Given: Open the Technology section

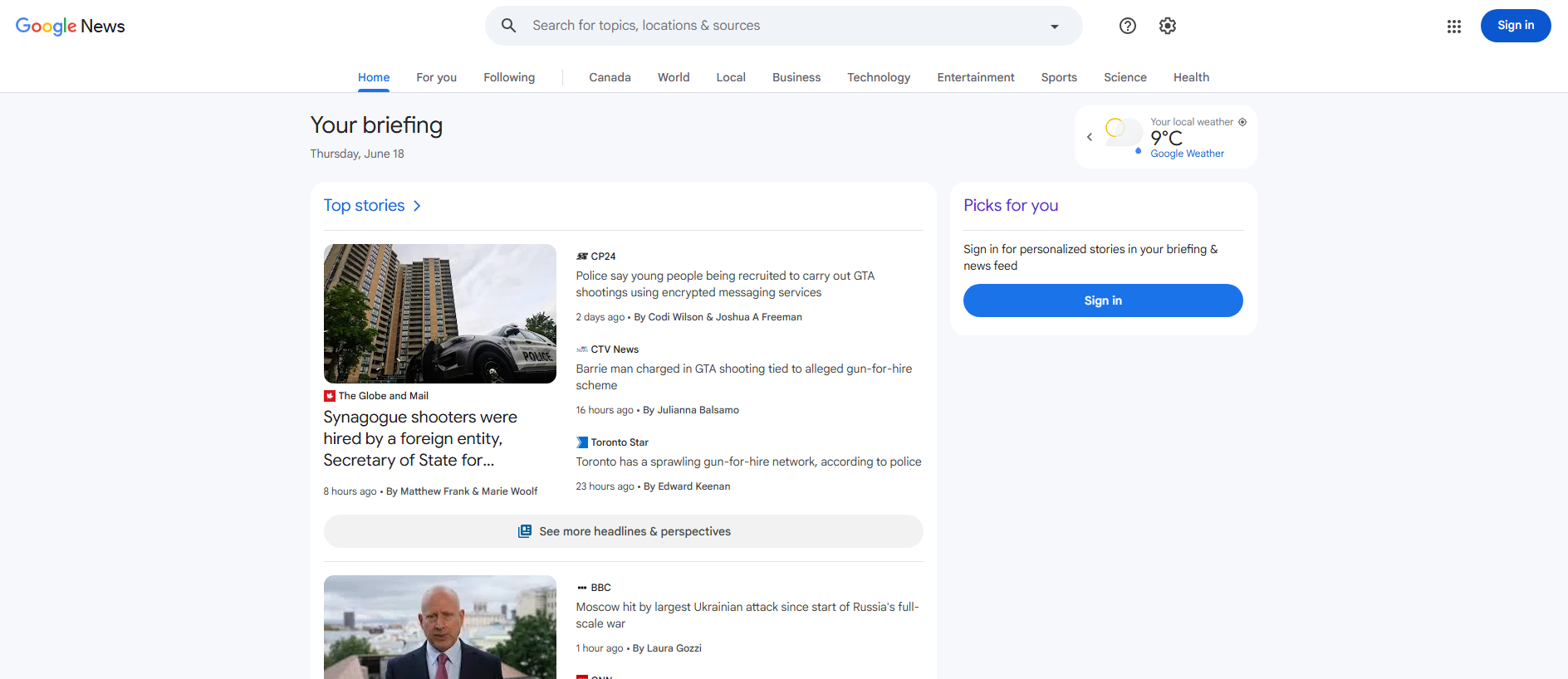Looking at the screenshot, I should pyautogui.click(x=879, y=77).
